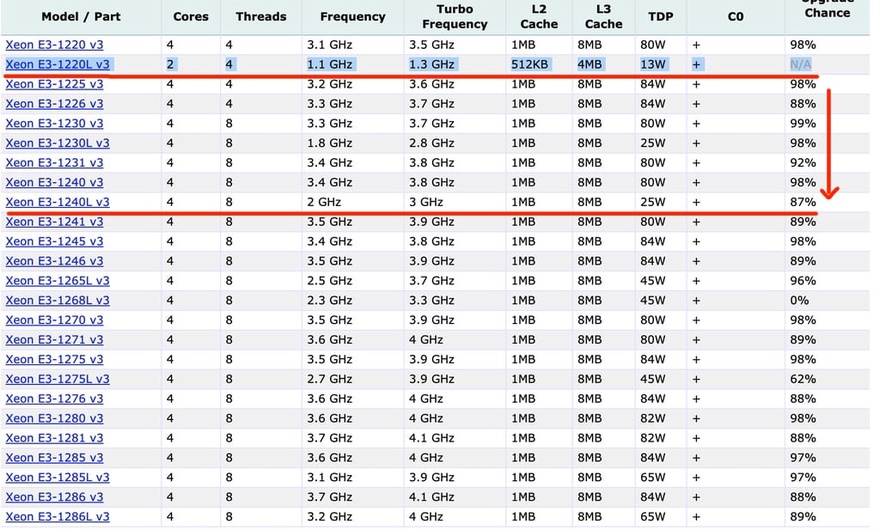880x530 pixels.
Task: Open the Xeon E3-1285L v3 link
Action: 57,477
